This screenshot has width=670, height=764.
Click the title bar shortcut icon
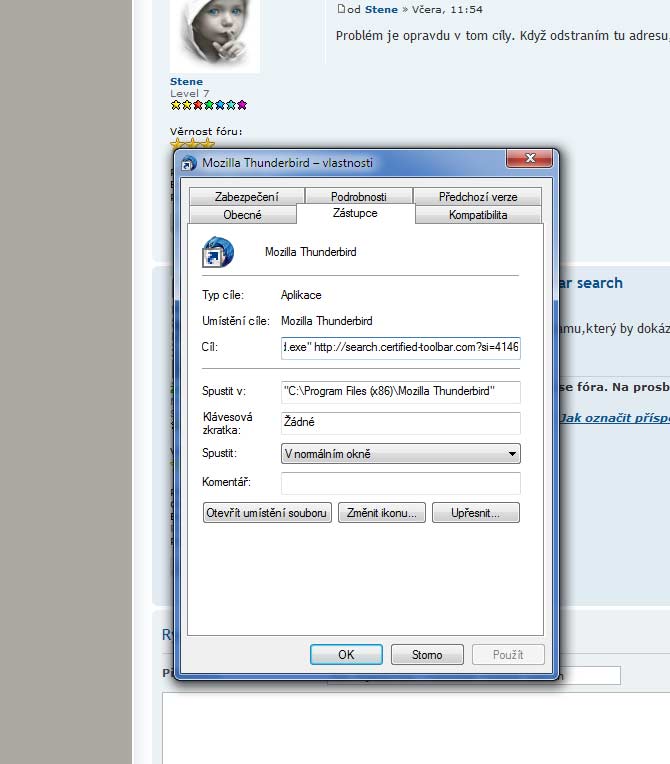point(188,163)
